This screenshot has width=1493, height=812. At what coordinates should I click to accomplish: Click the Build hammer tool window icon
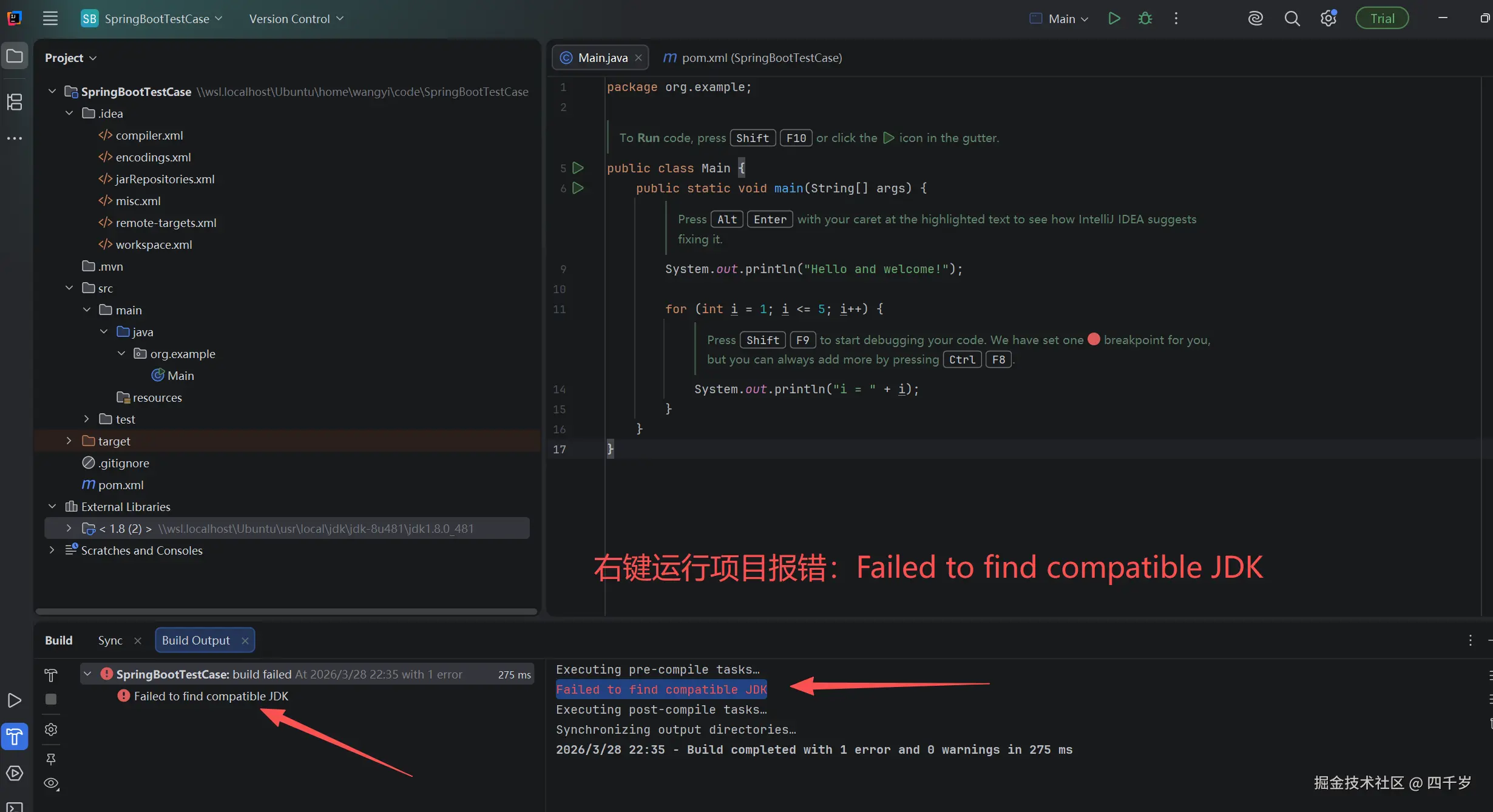pyautogui.click(x=15, y=736)
